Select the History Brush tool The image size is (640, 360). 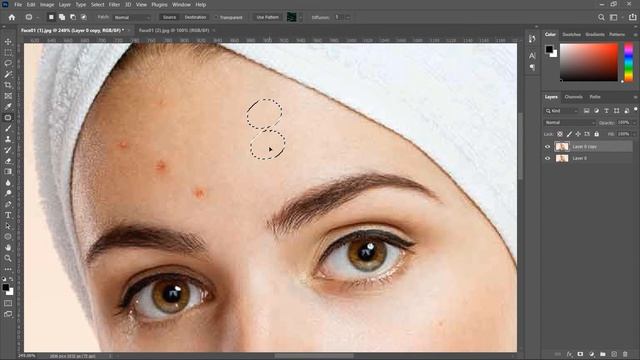(x=8, y=150)
